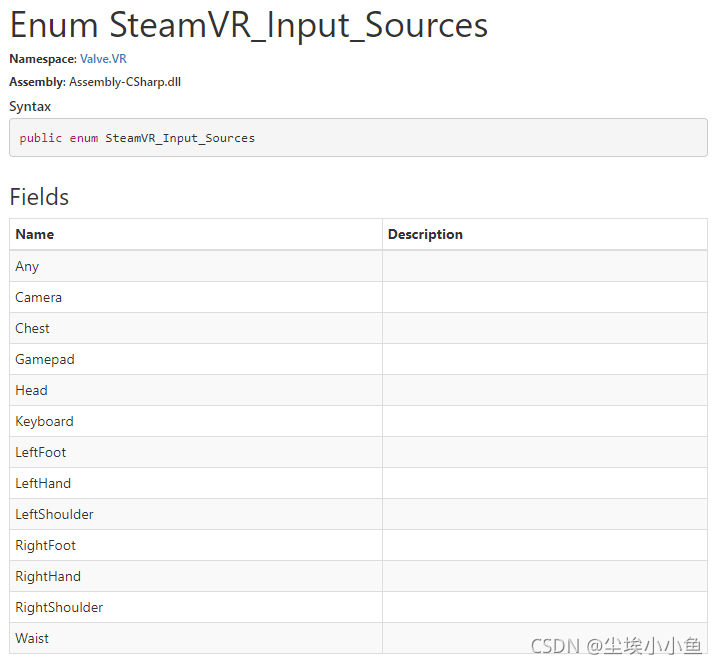Select the 'Waist' field name
717x664 pixels.
[x=32, y=638]
